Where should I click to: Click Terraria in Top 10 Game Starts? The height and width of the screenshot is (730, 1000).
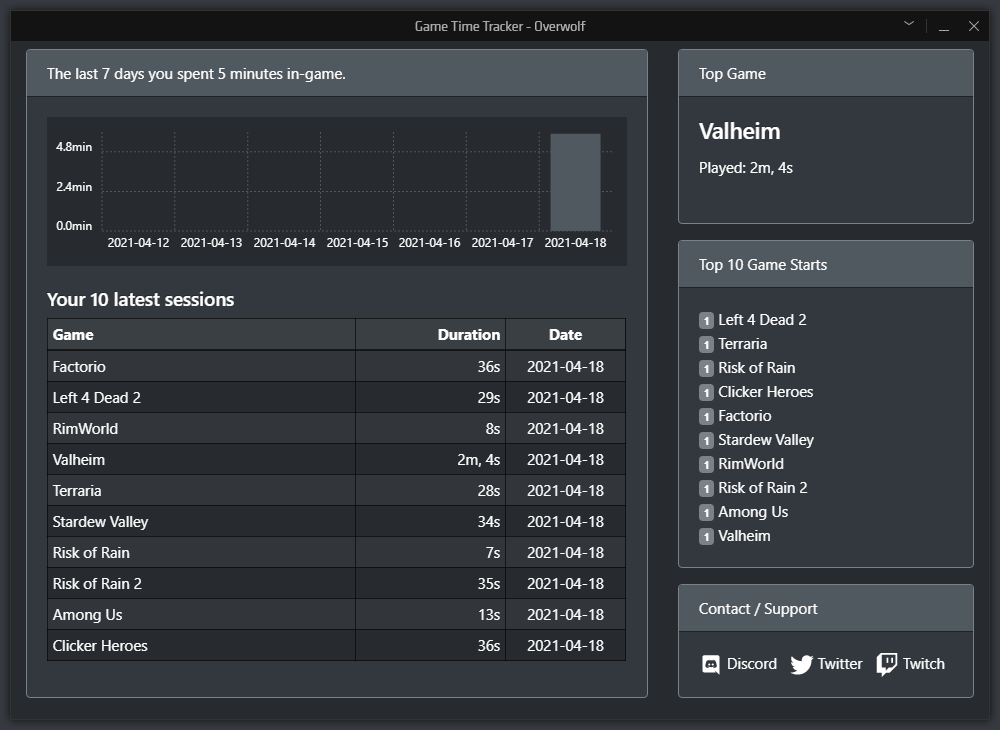tap(742, 344)
